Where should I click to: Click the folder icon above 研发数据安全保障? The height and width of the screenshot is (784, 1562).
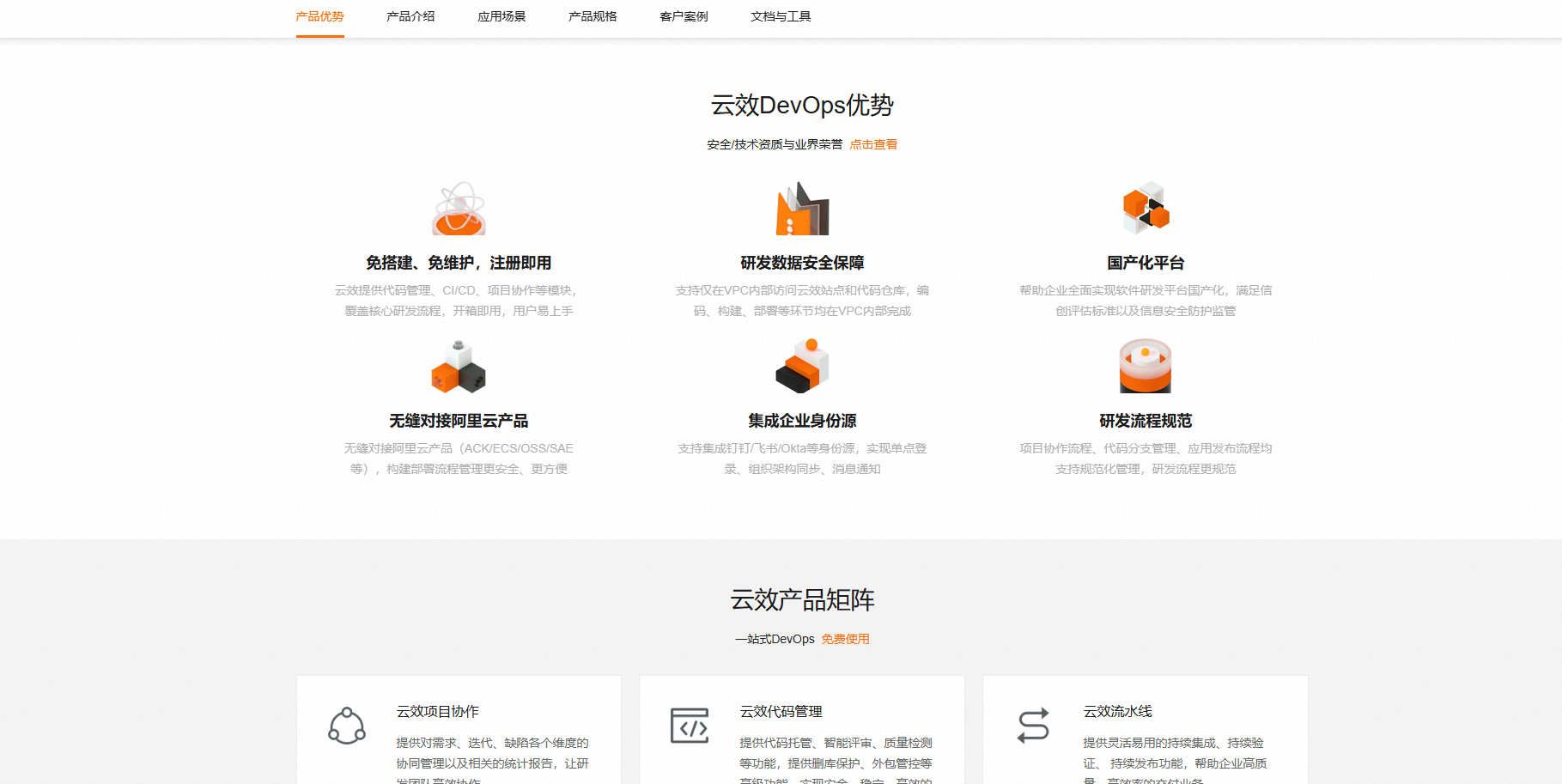(x=802, y=209)
